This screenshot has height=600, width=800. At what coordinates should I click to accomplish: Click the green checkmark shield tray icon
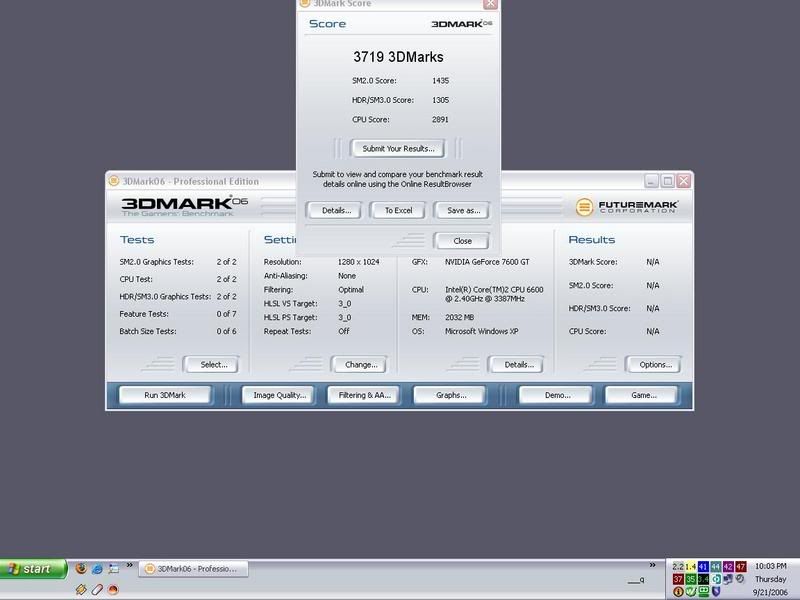click(690, 592)
